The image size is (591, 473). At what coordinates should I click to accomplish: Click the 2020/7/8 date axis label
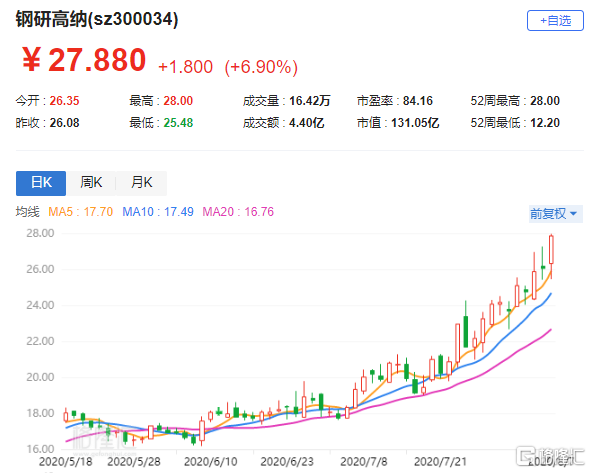pyautogui.click(x=364, y=462)
